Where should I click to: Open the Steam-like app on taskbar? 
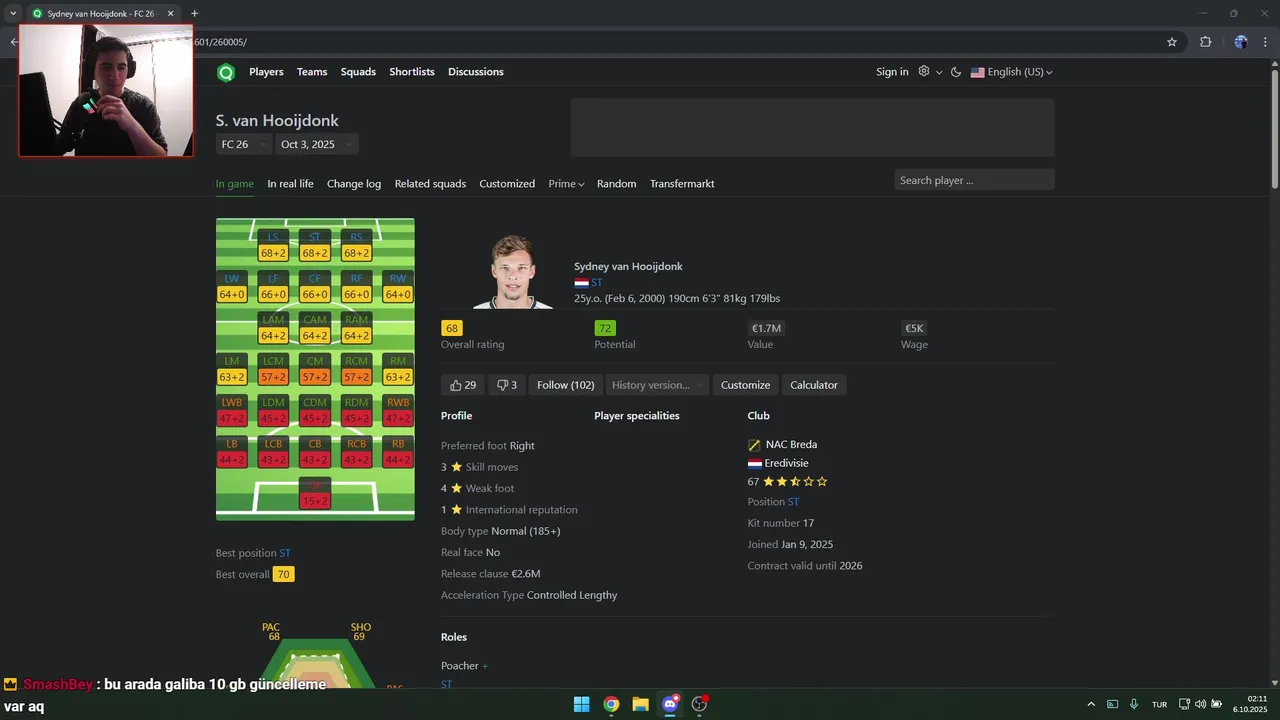700,704
